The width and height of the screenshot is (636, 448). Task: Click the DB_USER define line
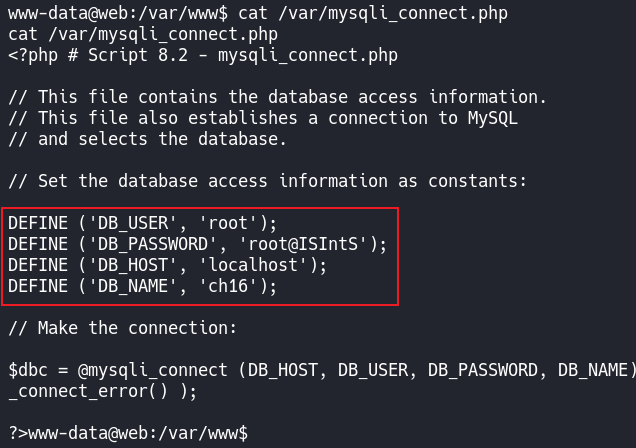click(142, 222)
